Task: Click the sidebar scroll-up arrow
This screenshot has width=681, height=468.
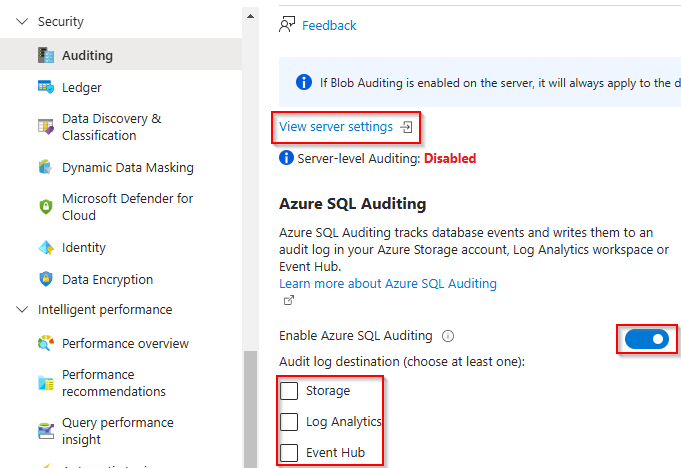Action: pyautogui.click(x=250, y=16)
